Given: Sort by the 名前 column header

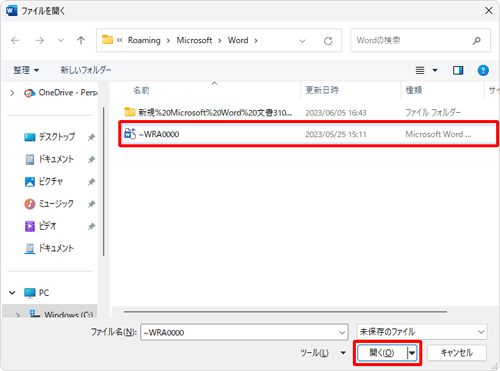Looking at the screenshot, I should (x=141, y=90).
